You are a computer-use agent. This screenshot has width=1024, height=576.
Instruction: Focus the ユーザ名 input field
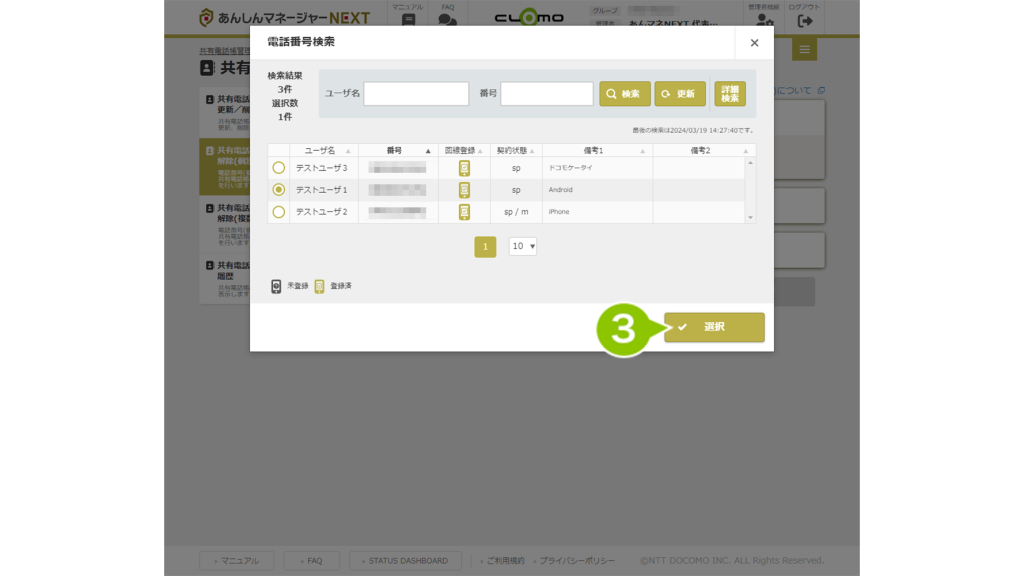[416, 93]
